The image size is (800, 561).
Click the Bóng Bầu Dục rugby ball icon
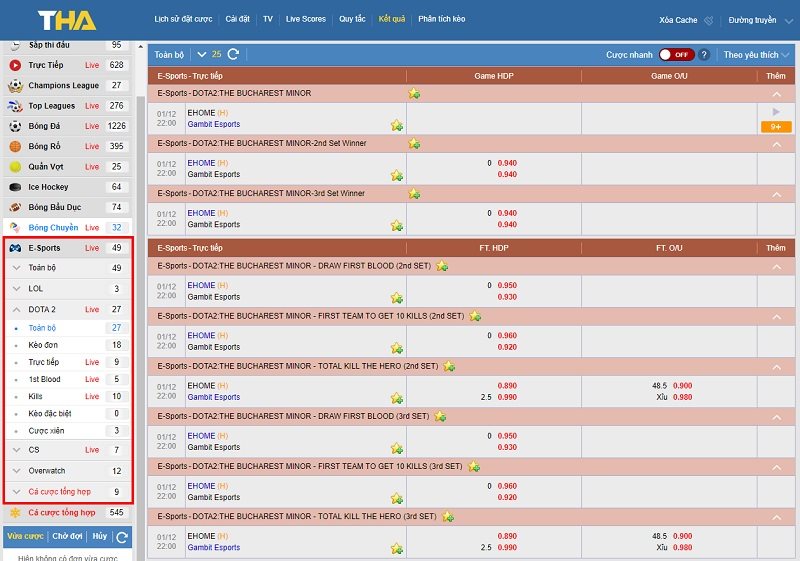tap(15, 208)
